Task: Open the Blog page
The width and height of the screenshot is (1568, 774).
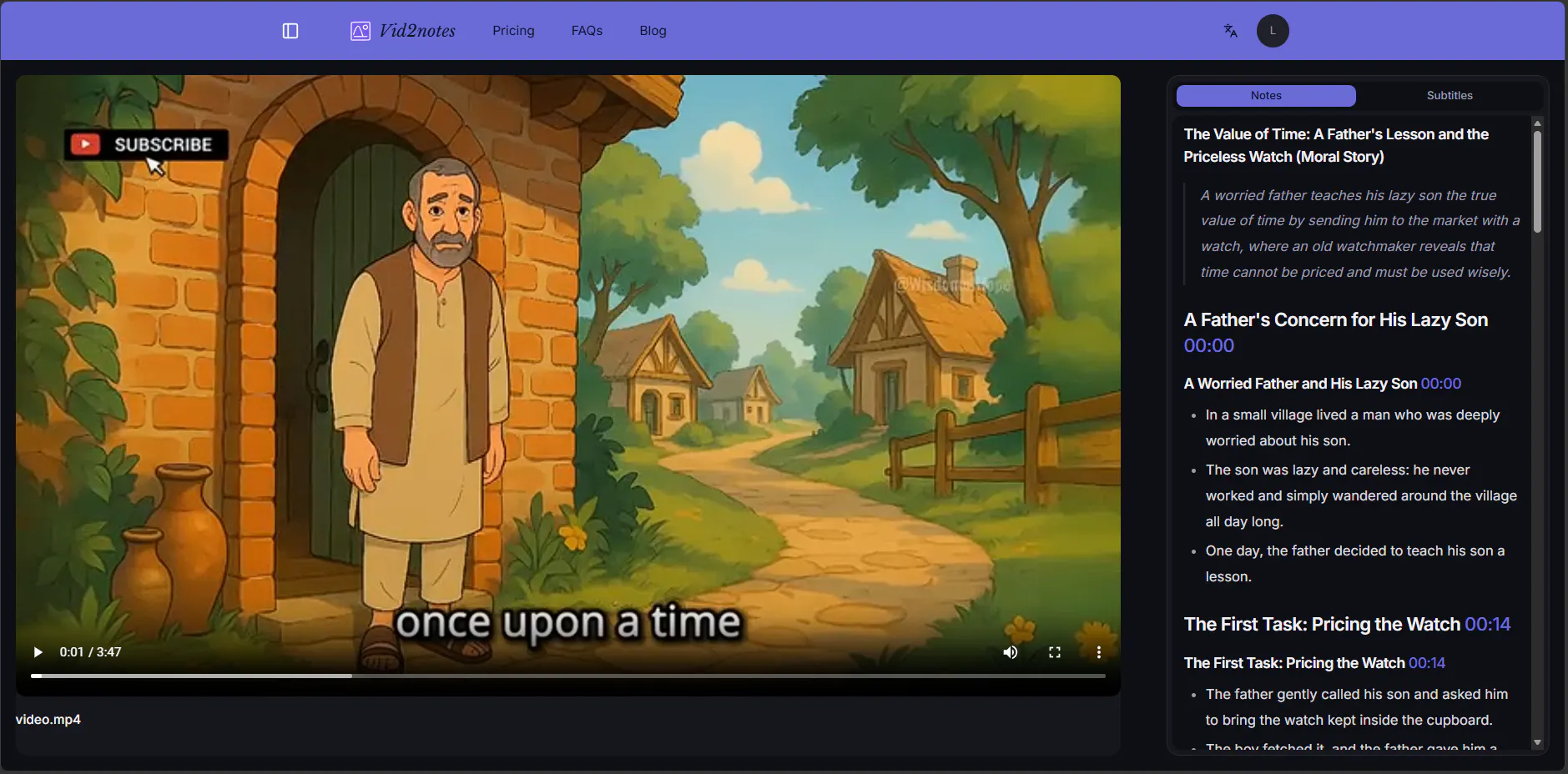Action: tap(653, 31)
